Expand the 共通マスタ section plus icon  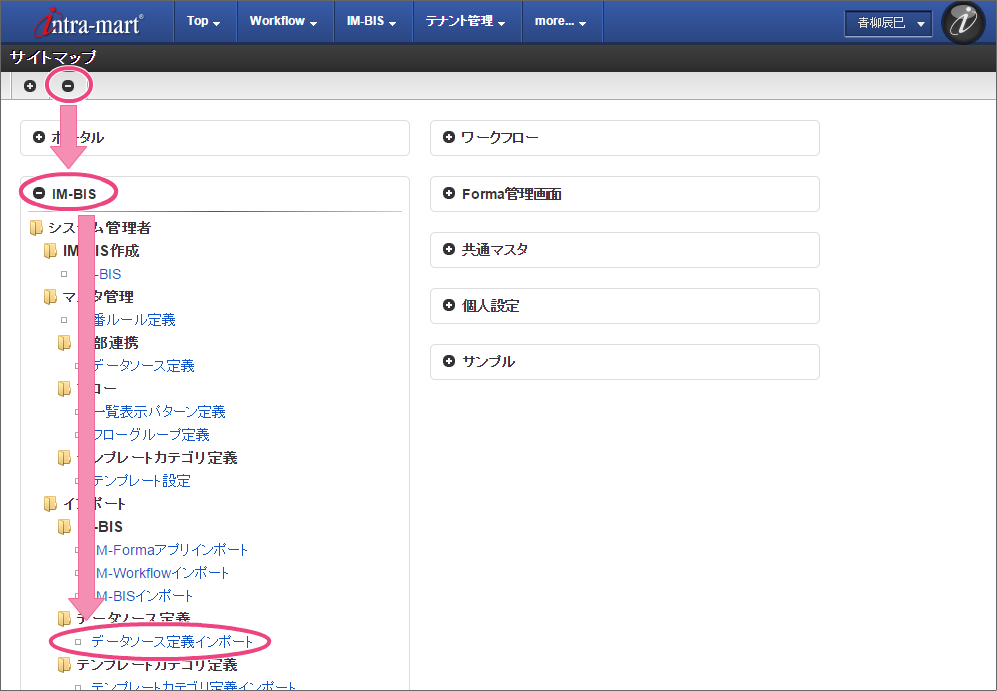click(x=449, y=249)
